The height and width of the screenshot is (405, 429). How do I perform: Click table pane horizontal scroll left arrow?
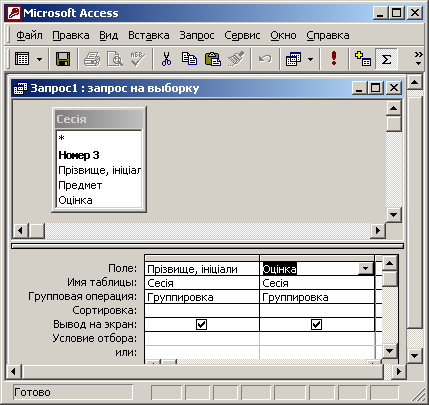(21, 230)
